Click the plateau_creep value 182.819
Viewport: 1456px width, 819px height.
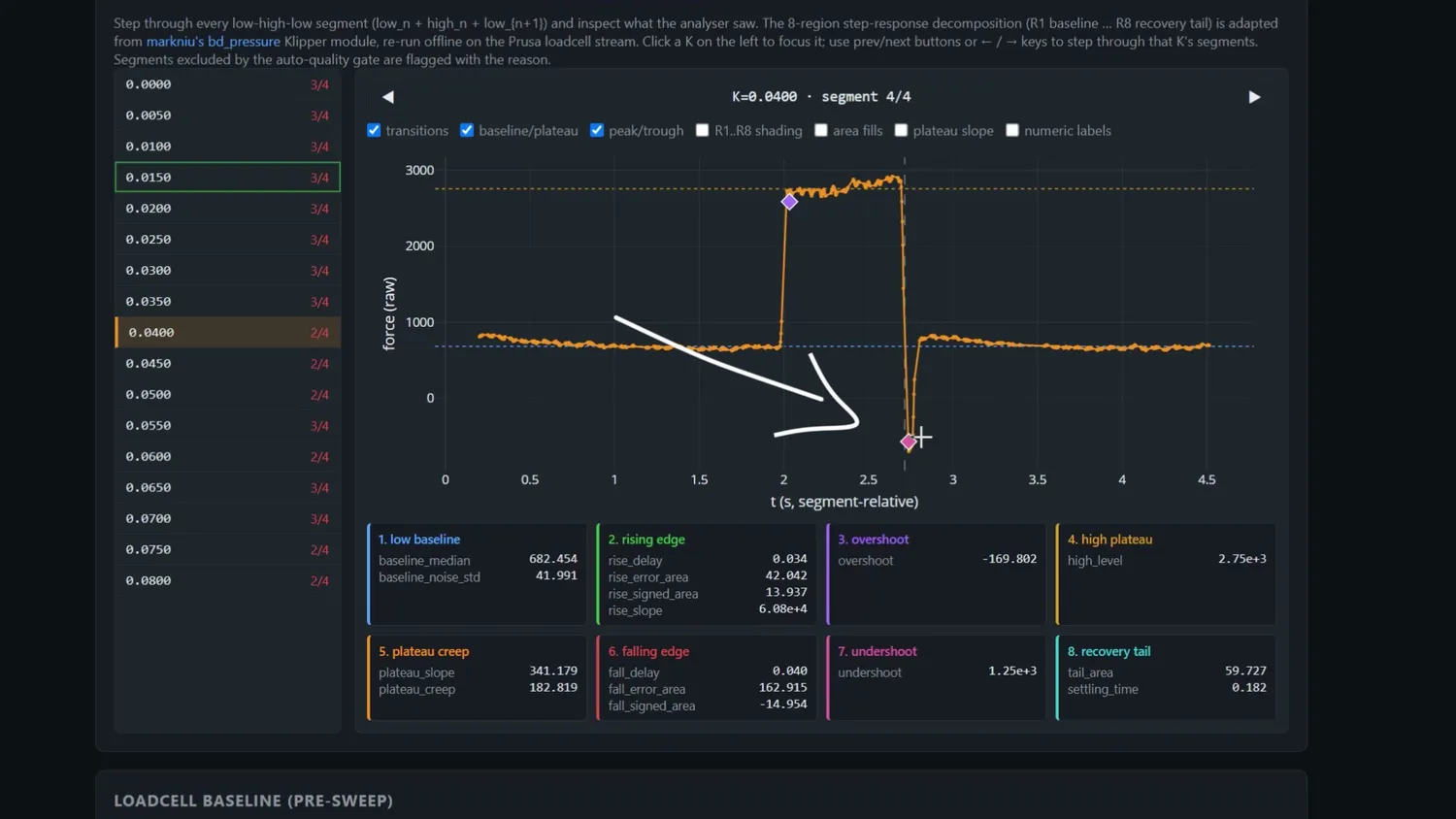pos(553,687)
